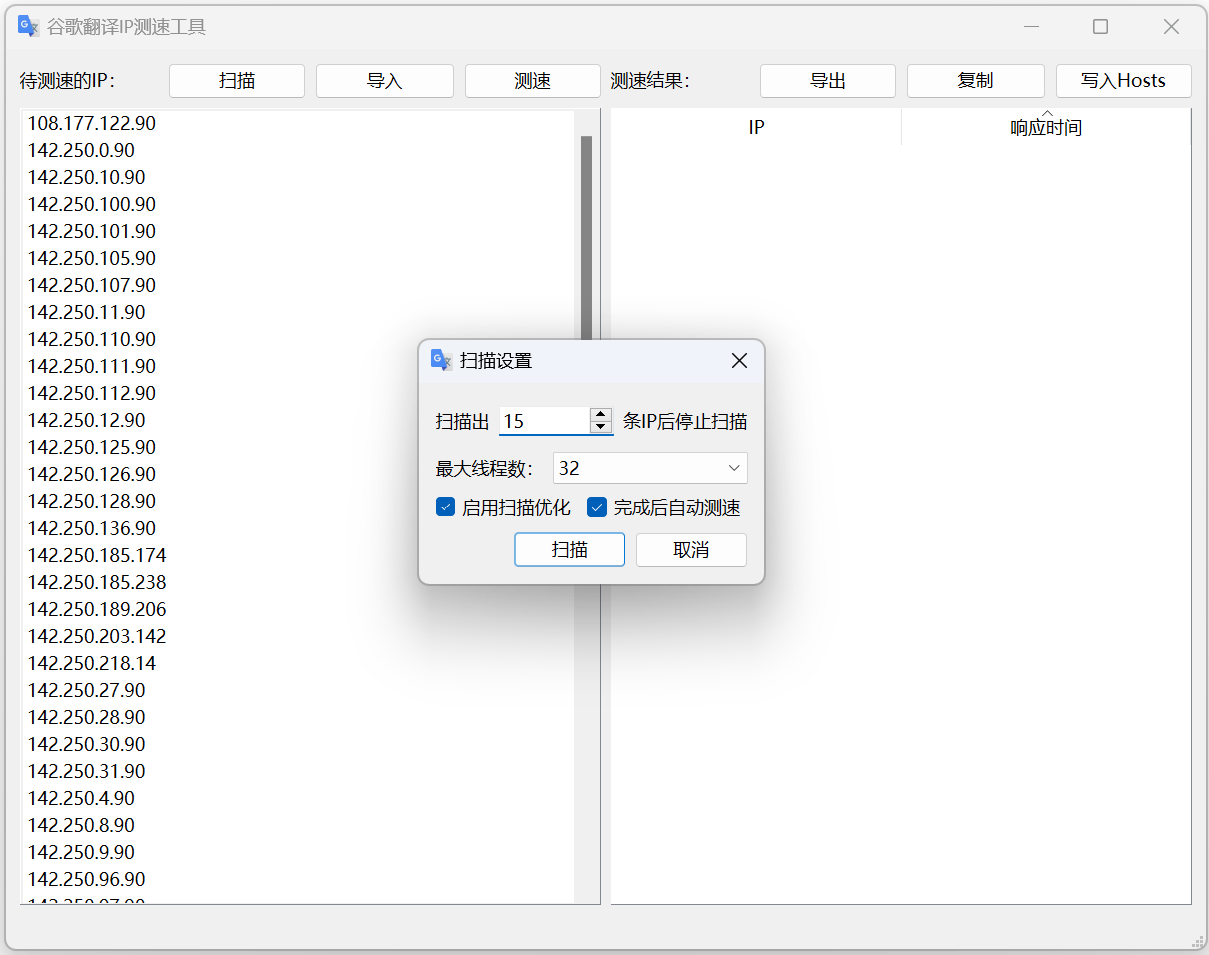Select IP 142.250.31.90 in the list
The image size is (1209, 955).
[x=86, y=771]
